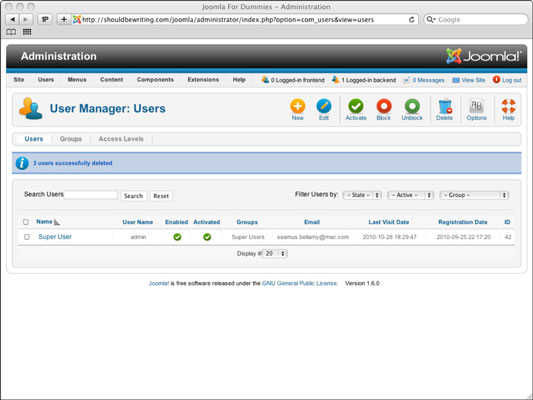The width and height of the screenshot is (533, 400).
Task: Click the Joomla! footer link
Action: (159, 283)
